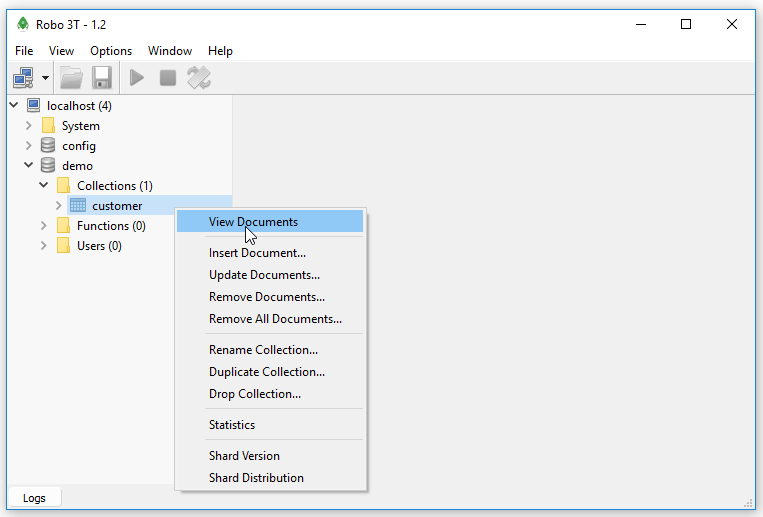Expand the System folder node
This screenshot has height=517, width=763.
(x=29, y=126)
